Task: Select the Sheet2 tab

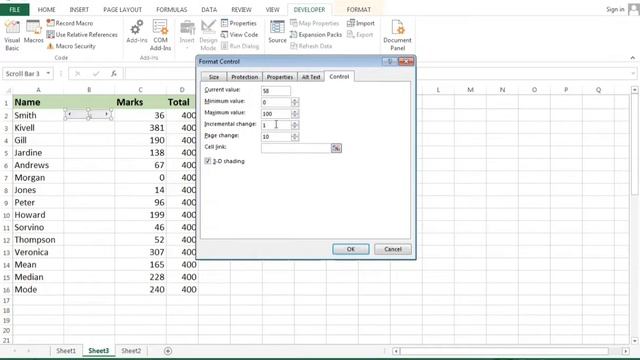Action: [131, 351]
